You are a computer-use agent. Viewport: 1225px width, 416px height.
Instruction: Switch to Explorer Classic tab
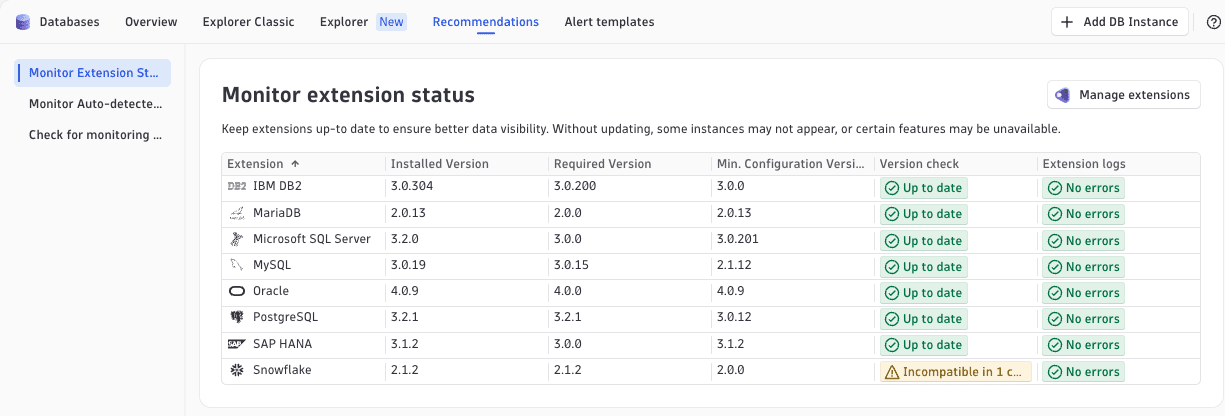pyautogui.click(x=248, y=22)
